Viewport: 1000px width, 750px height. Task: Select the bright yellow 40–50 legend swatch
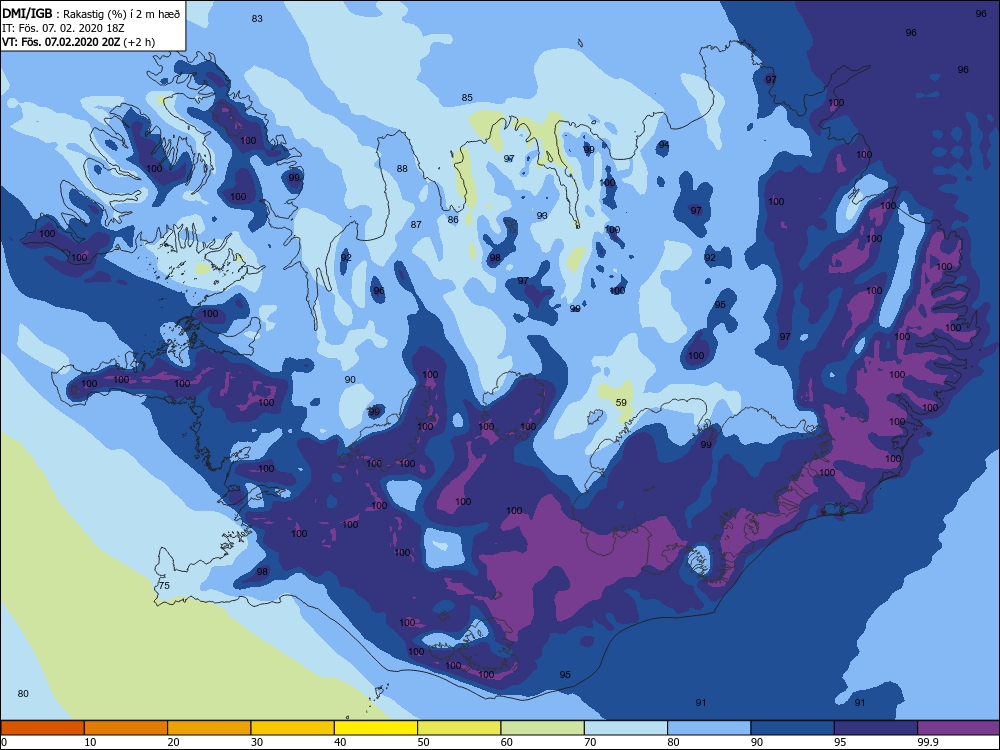tap(376, 728)
